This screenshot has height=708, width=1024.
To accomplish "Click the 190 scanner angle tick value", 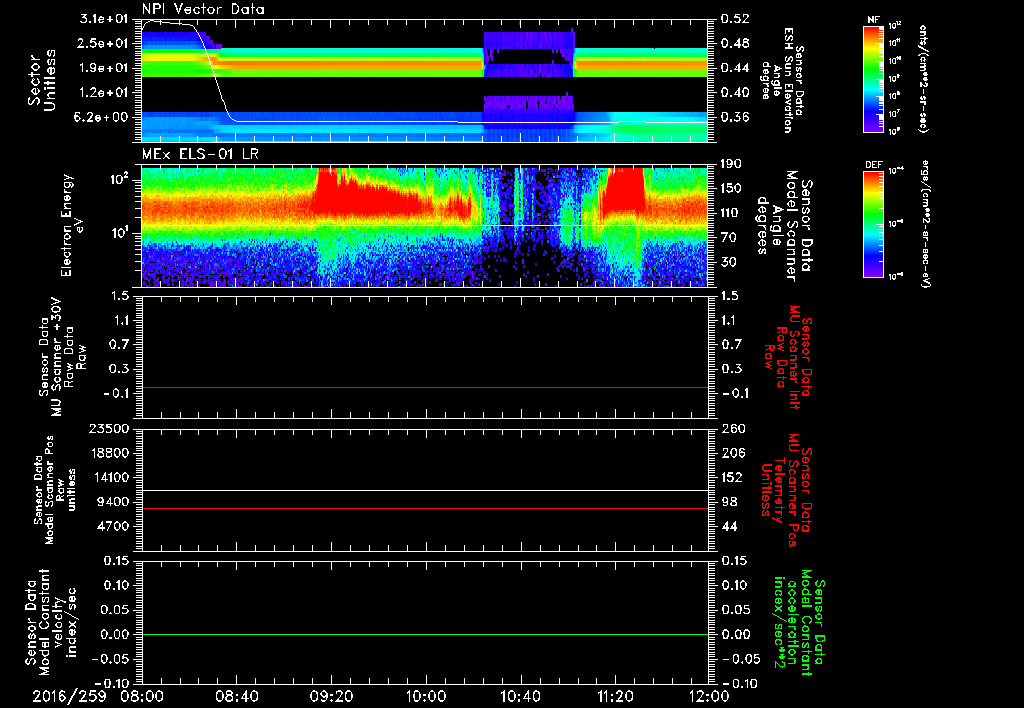I will pos(733,164).
